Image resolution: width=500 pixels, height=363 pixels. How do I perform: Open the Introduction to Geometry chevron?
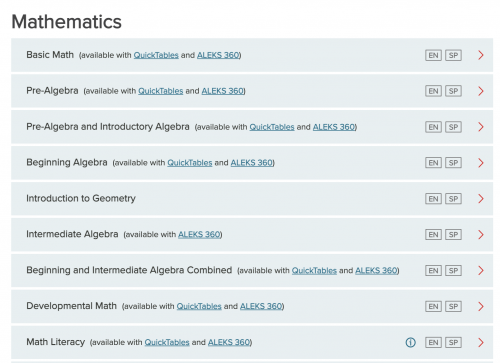tap(481, 199)
